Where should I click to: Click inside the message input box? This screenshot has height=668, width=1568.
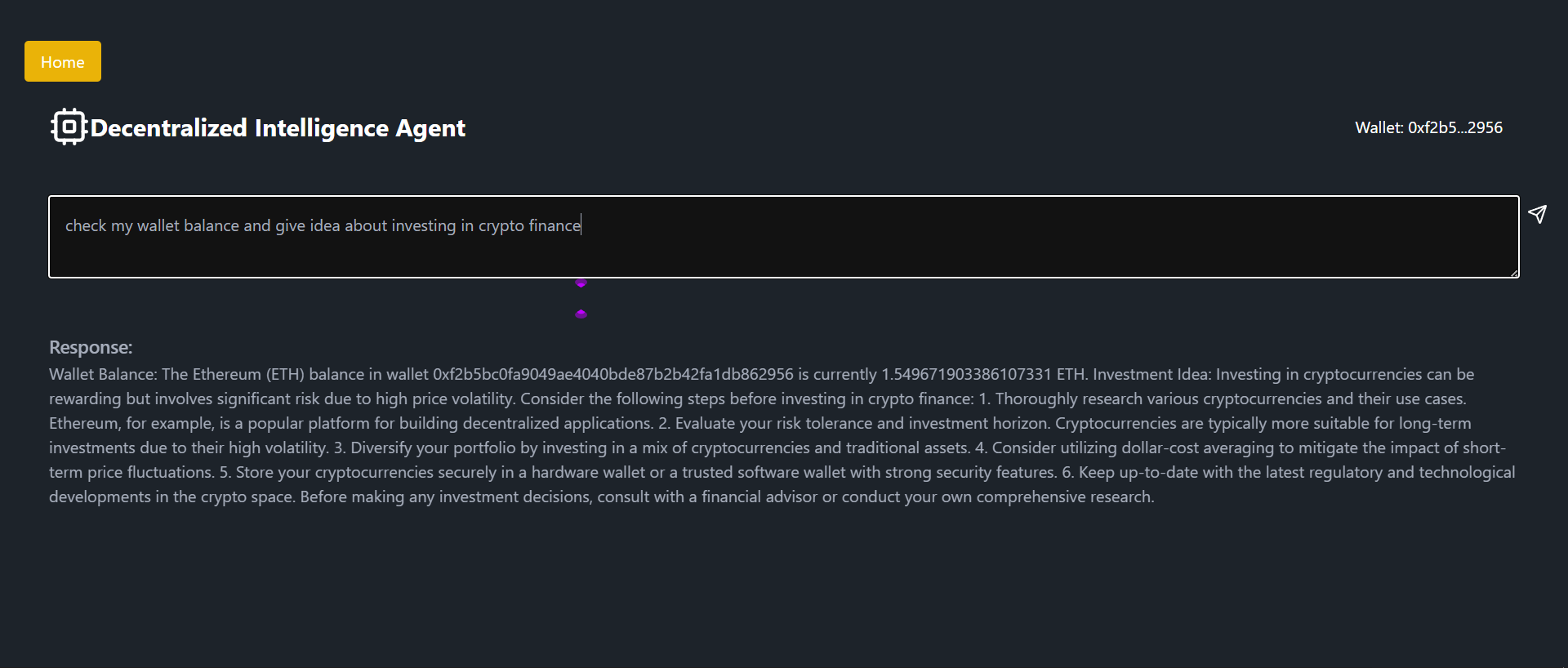(x=784, y=237)
